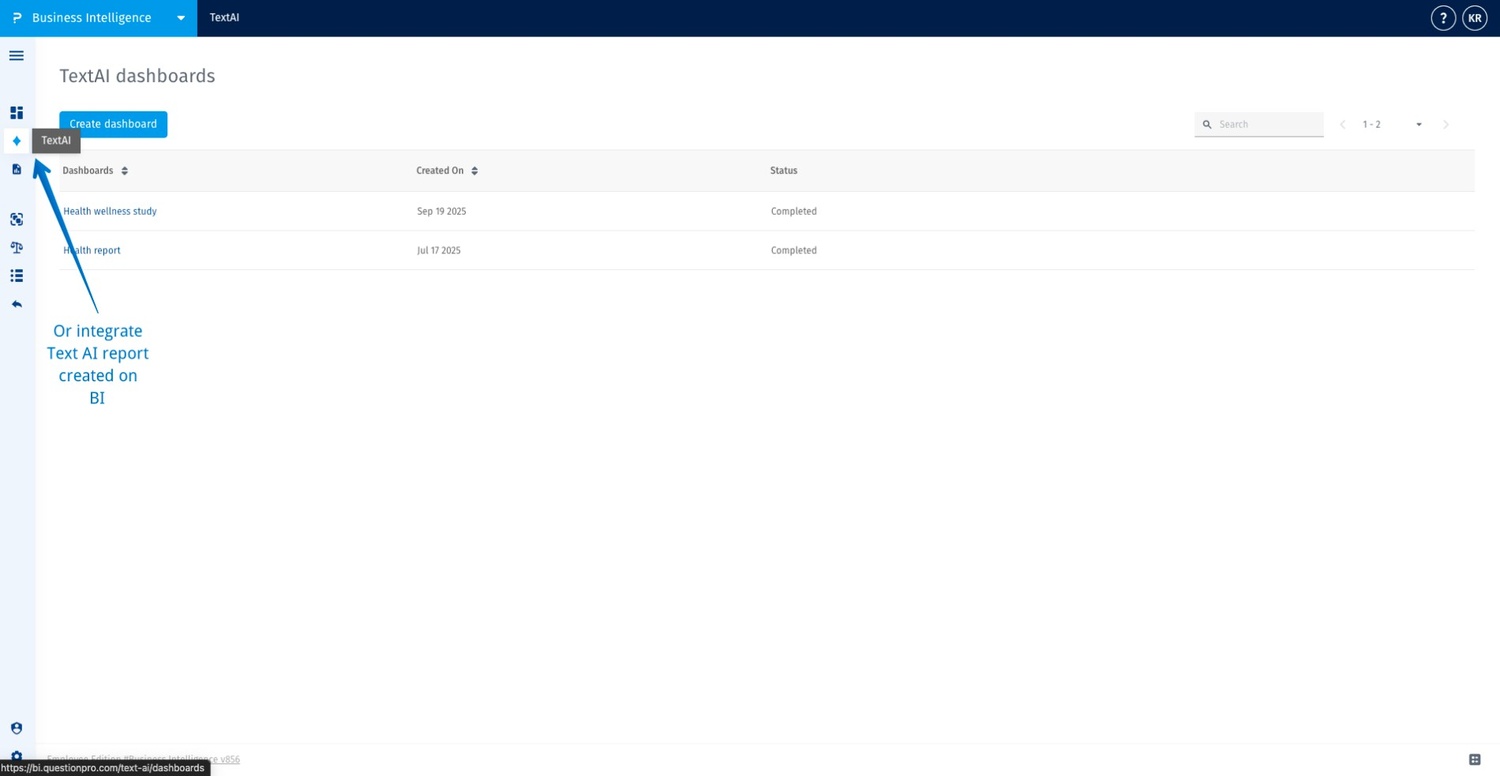Open the Health wellness study dashboard
1500x776 pixels.
tap(110, 211)
